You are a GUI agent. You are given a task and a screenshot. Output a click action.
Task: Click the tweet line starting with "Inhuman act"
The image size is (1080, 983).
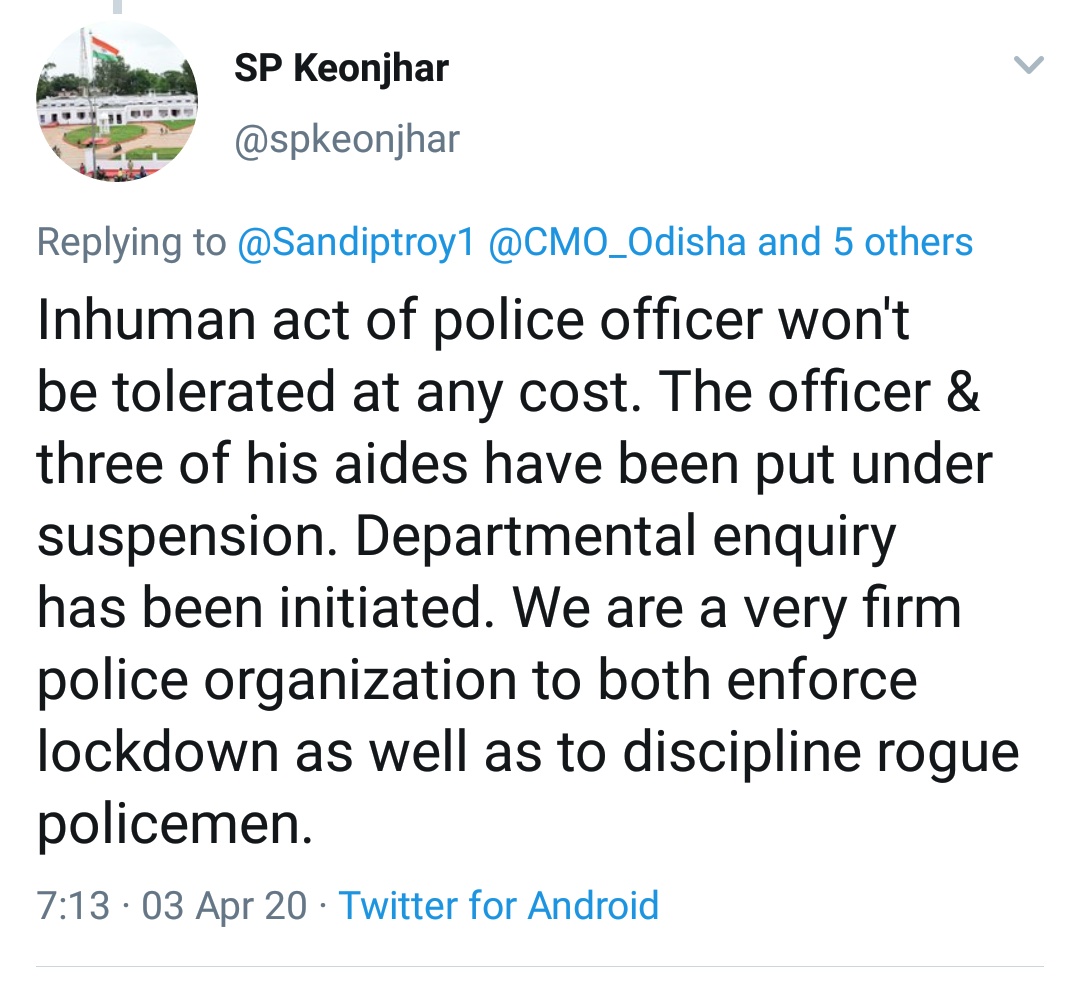coord(473,322)
